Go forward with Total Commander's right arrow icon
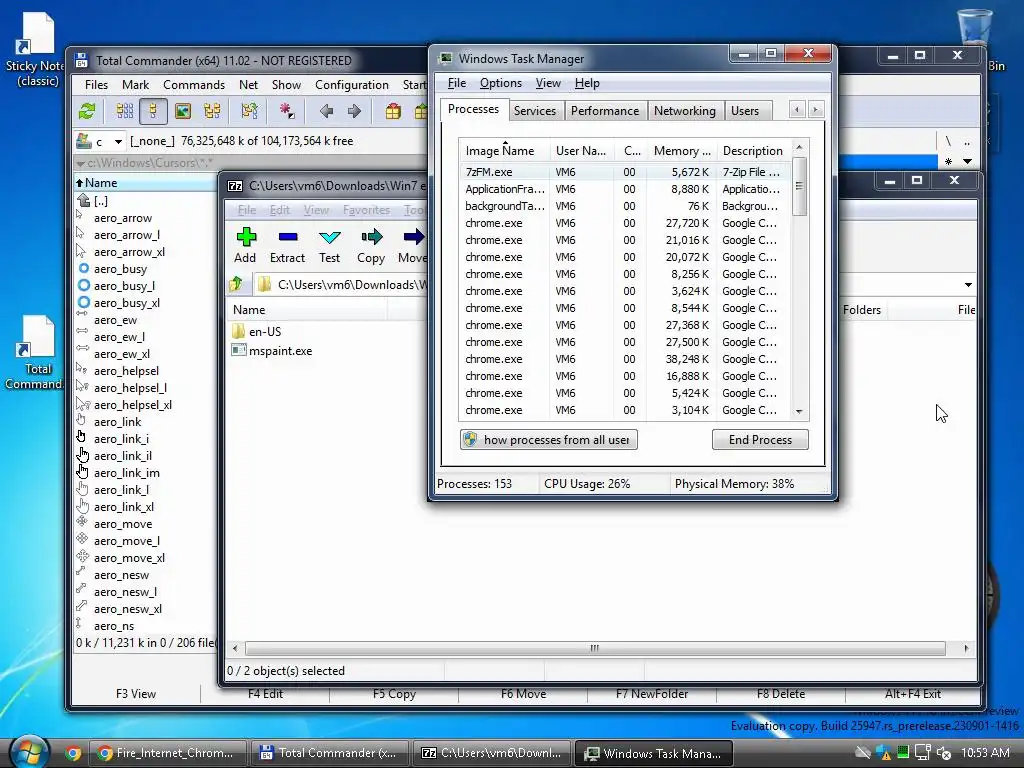 [x=355, y=111]
